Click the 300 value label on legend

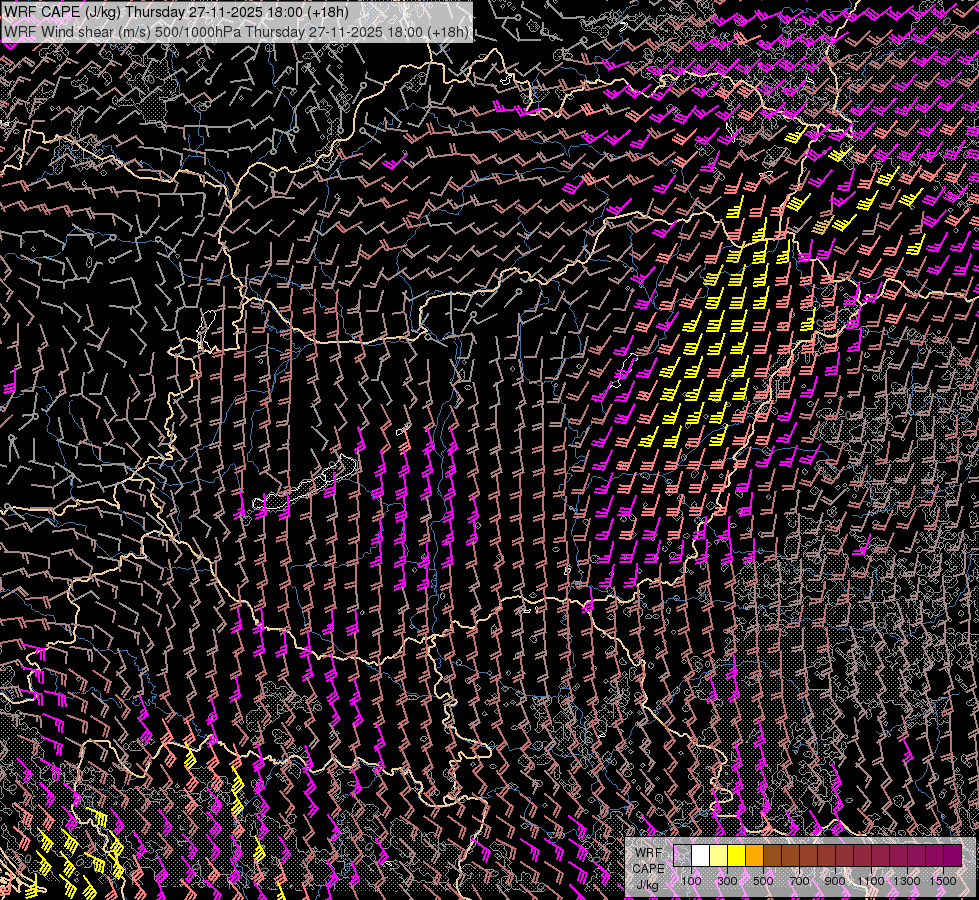tap(727, 881)
